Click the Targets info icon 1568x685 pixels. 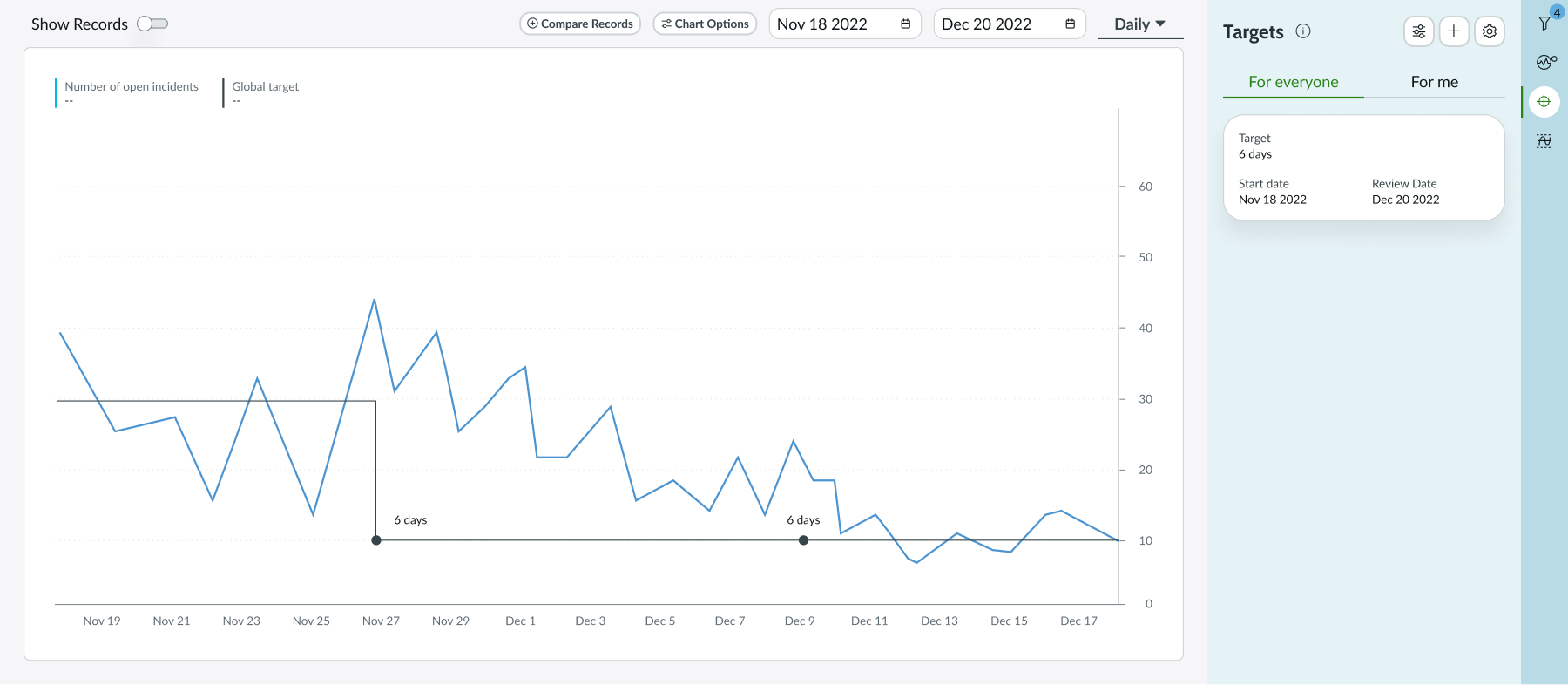[1303, 31]
